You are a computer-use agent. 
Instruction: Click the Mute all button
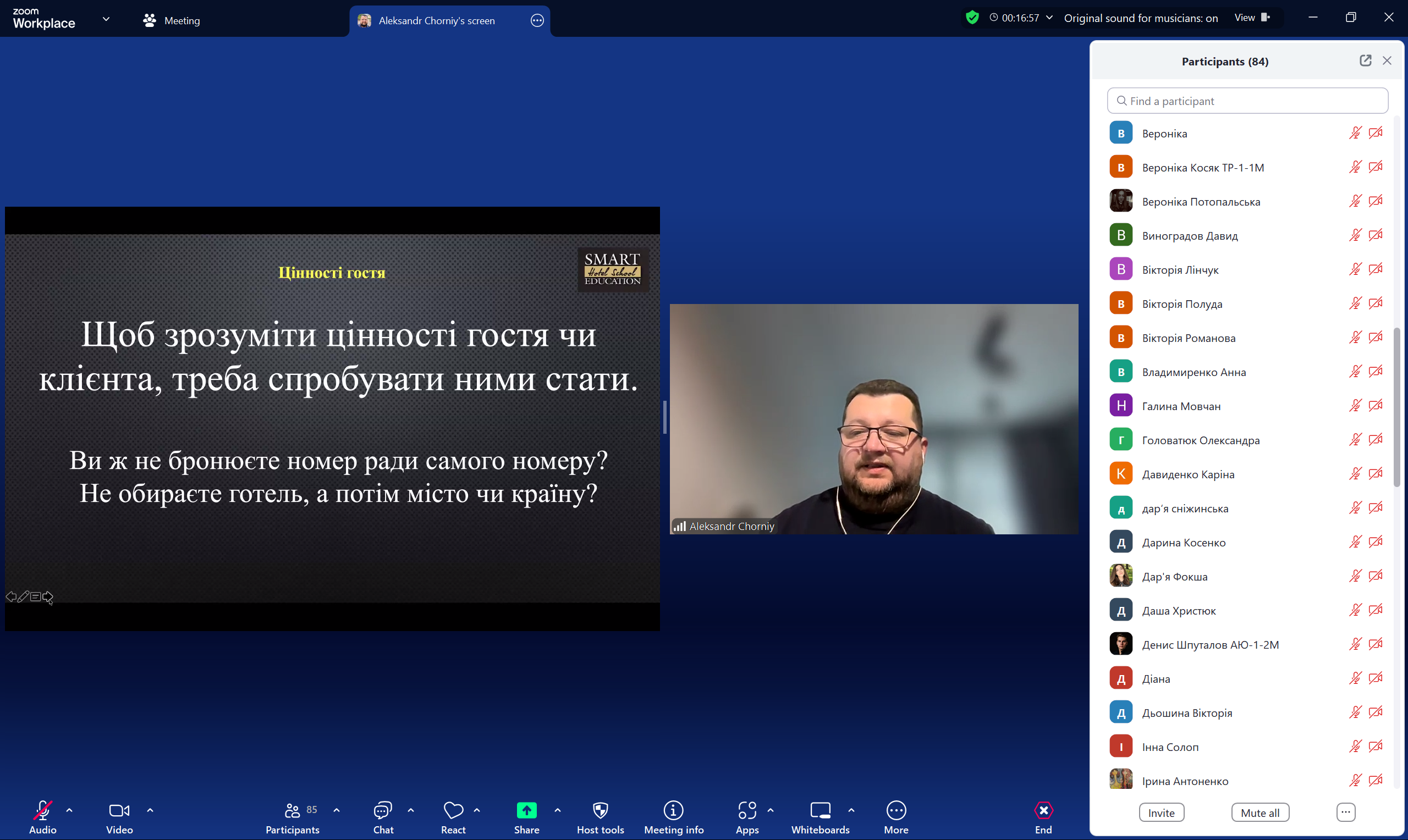[x=1259, y=813]
